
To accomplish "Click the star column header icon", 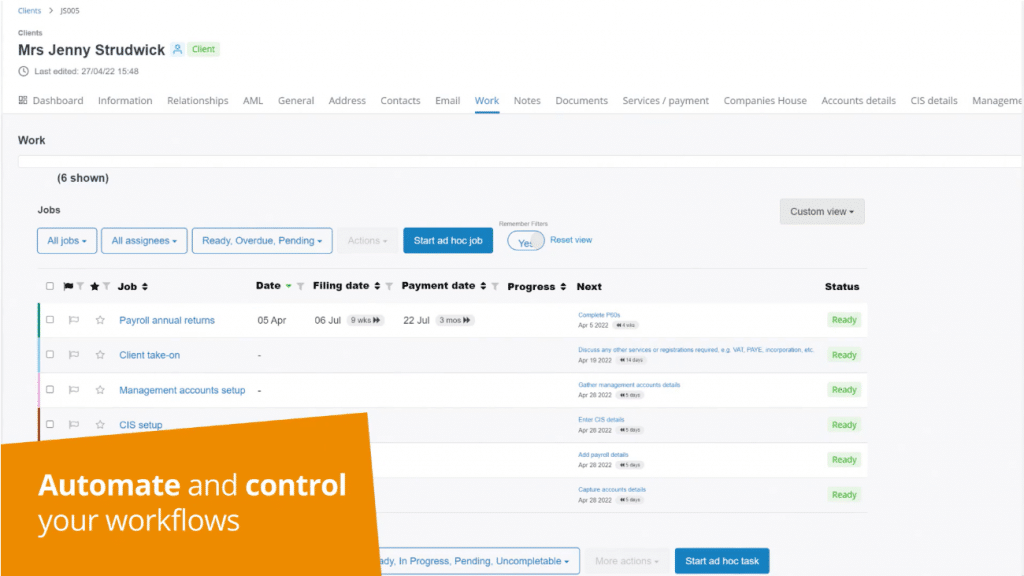I will pyautogui.click(x=95, y=287).
